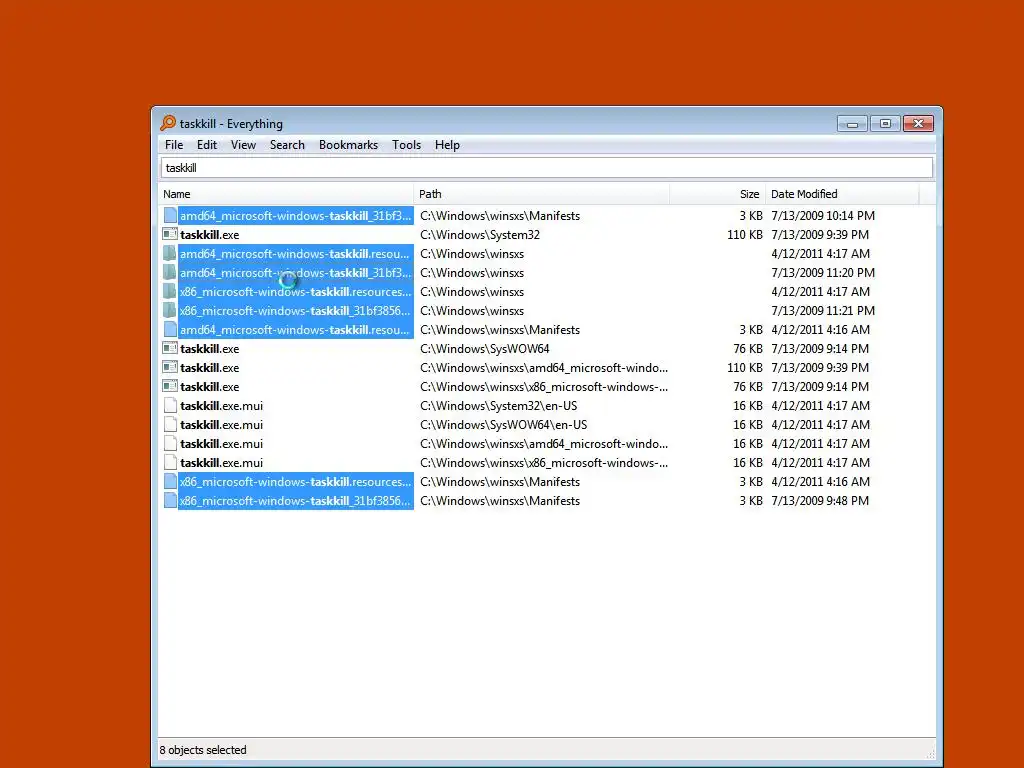The image size is (1024, 768).
Task: Click folder icon of x86 taskkill.resources winsxs folder
Action: (x=170, y=291)
